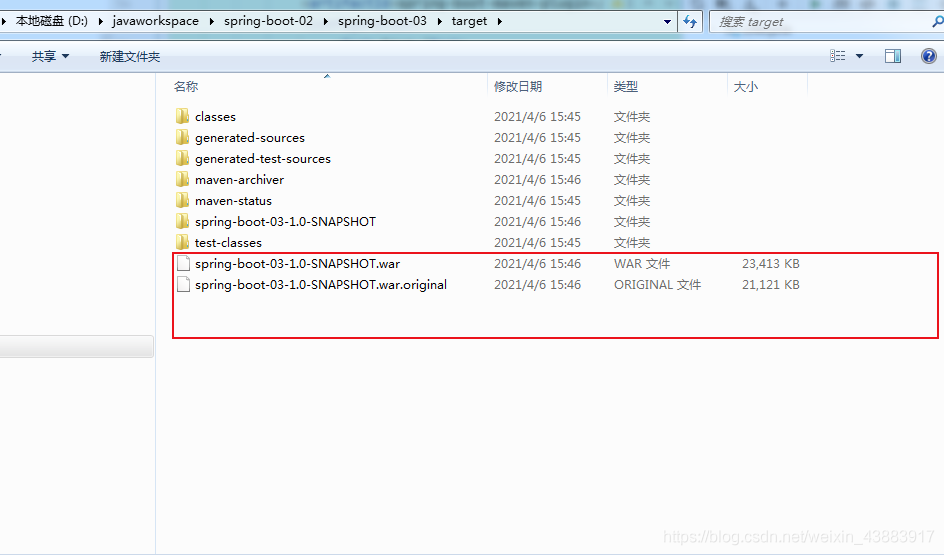
Task: Toggle the preview pane icon
Action: click(x=893, y=56)
